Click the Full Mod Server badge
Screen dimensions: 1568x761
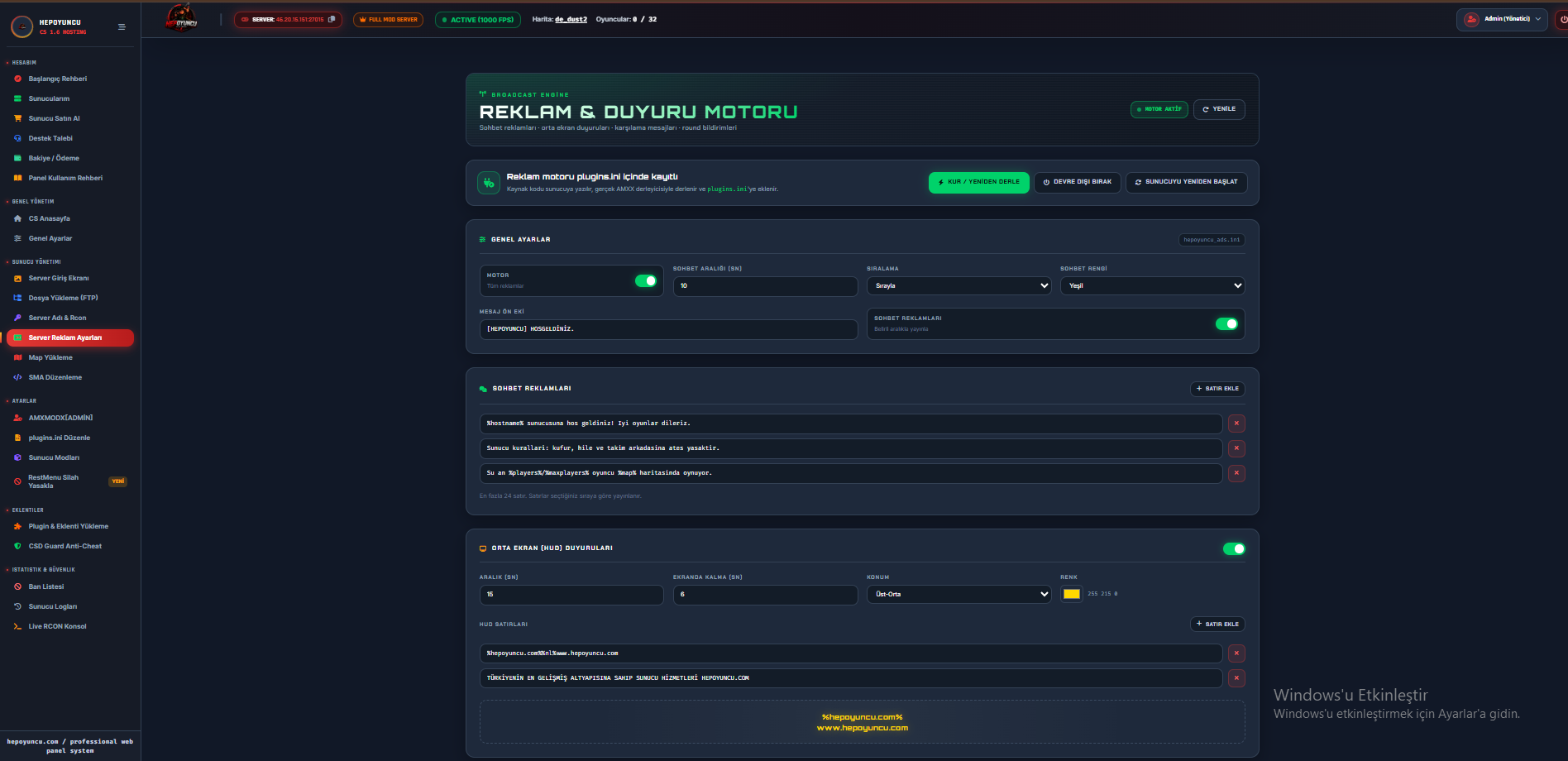point(388,20)
